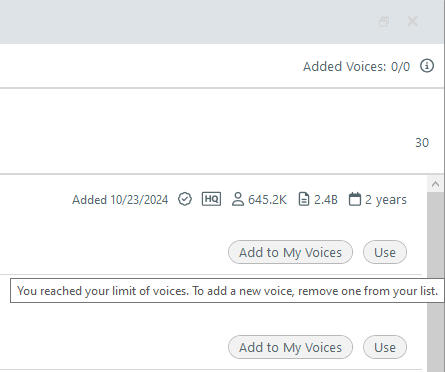
Task: Click the users count person icon
Action: tap(238, 199)
